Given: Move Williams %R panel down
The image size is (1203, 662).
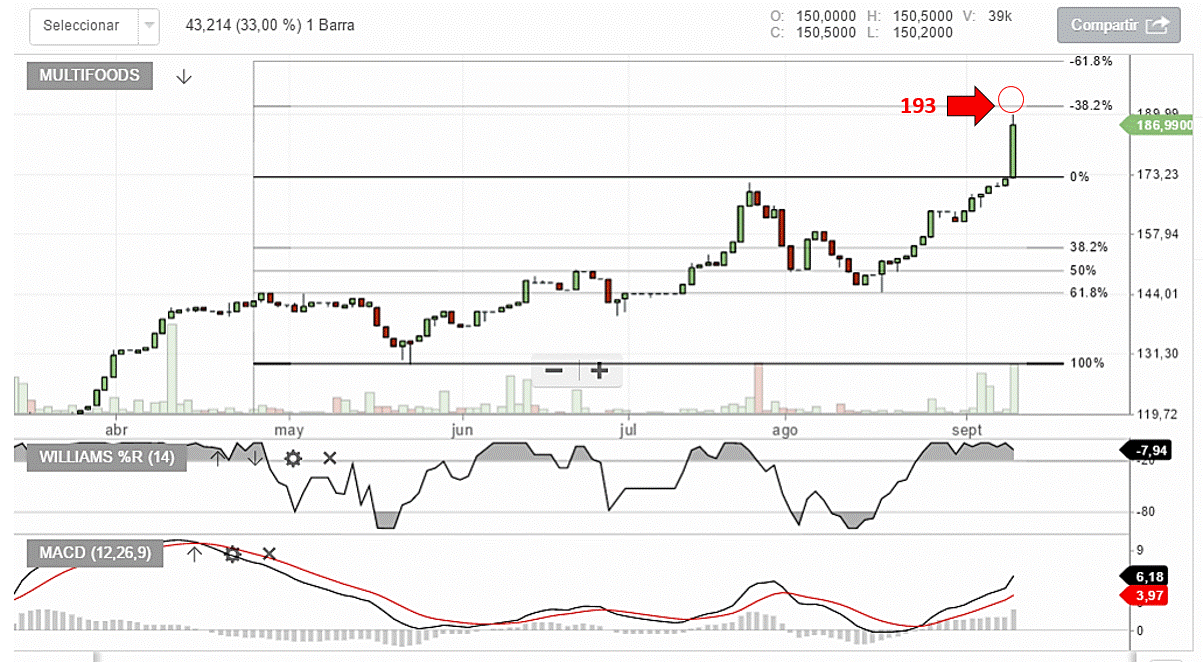Looking at the screenshot, I should click(256, 458).
